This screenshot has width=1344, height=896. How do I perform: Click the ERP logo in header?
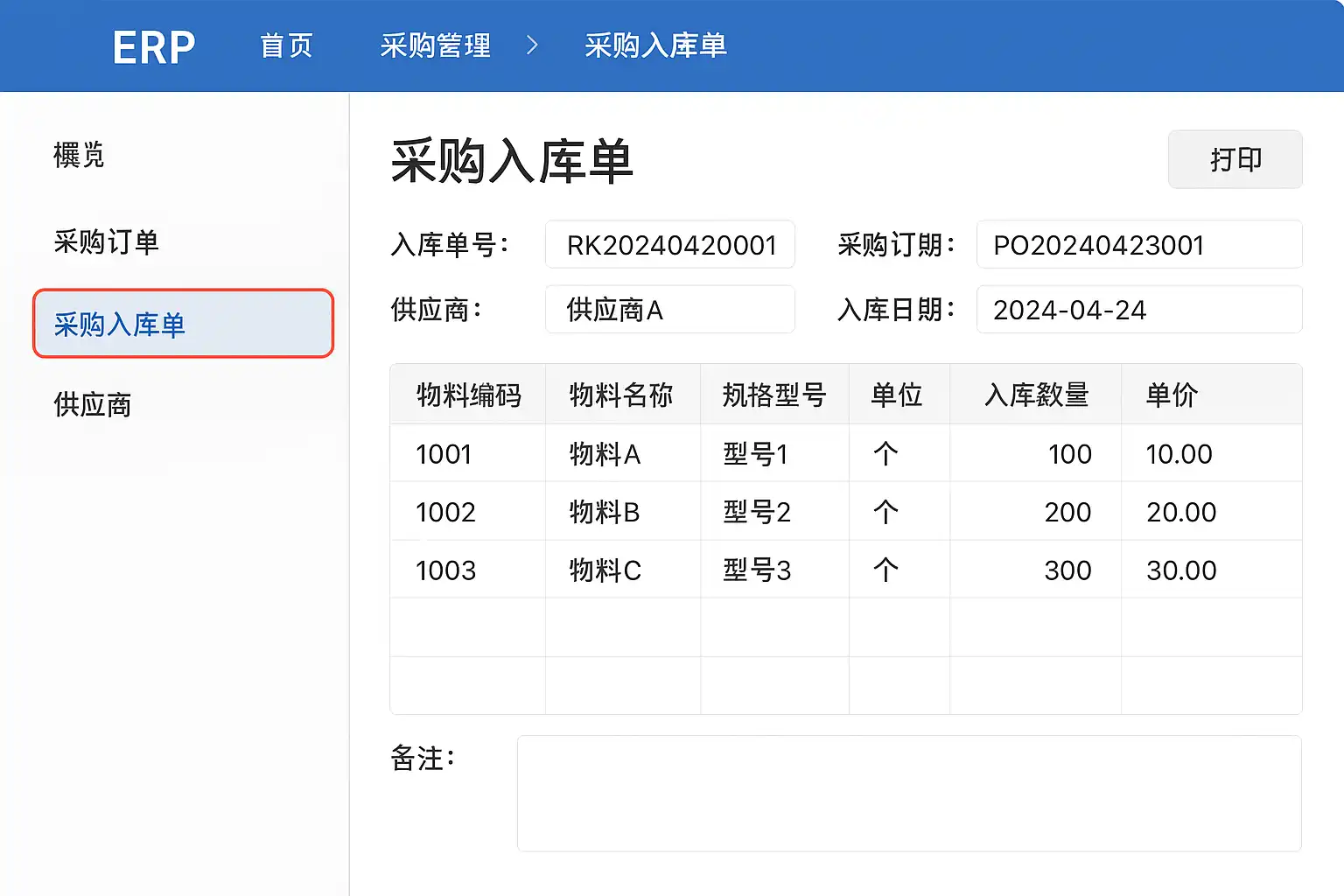pyautogui.click(x=153, y=47)
